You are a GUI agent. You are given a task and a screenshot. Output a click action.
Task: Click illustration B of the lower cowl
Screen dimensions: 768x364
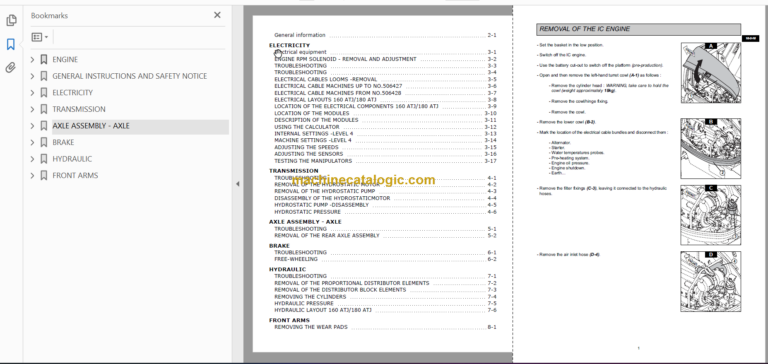tap(710, 148)
